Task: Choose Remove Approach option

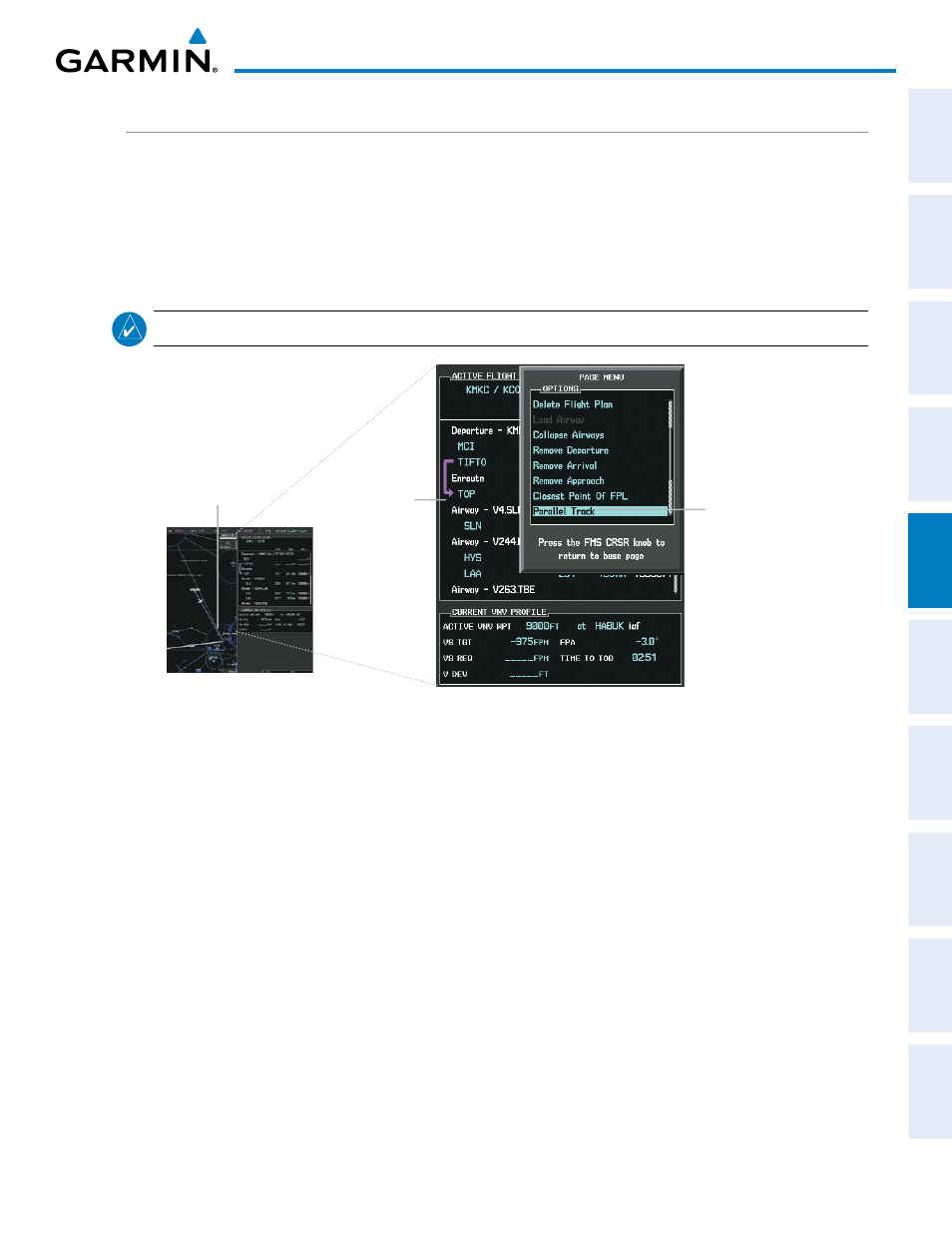Action: 569,481
